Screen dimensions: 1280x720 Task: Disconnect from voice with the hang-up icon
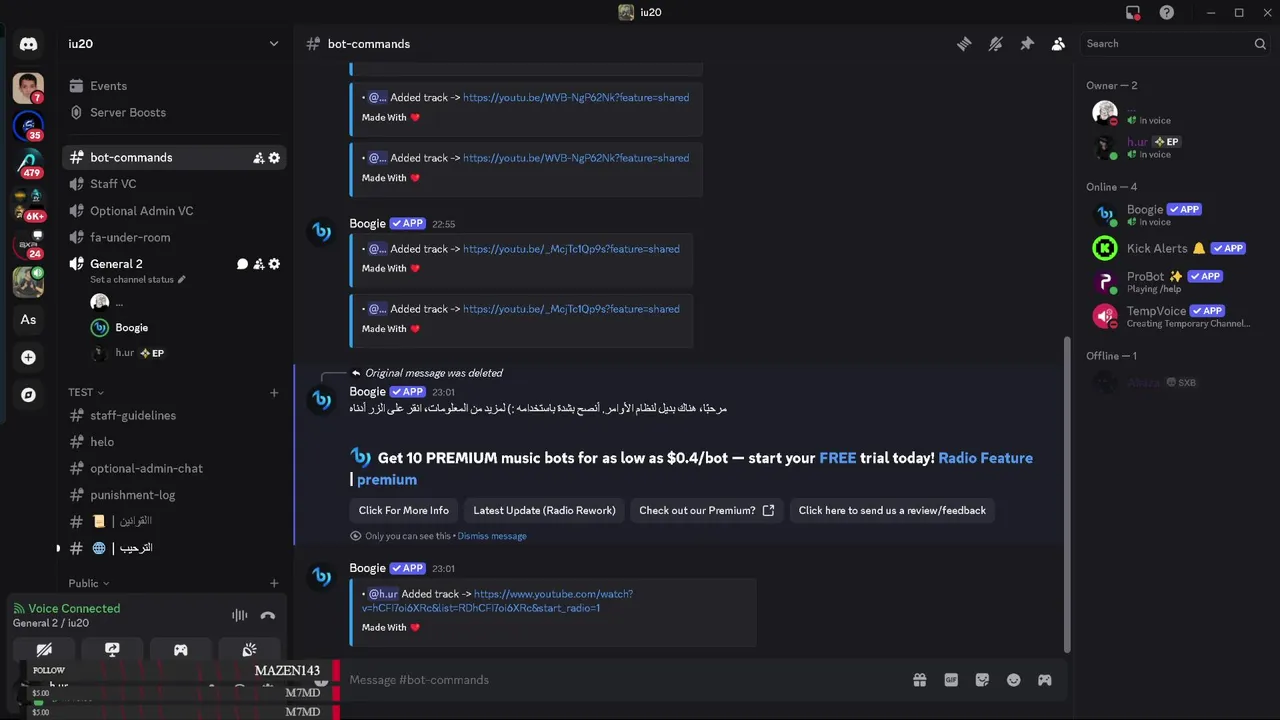pyautogui.click(x=267, y=616)
